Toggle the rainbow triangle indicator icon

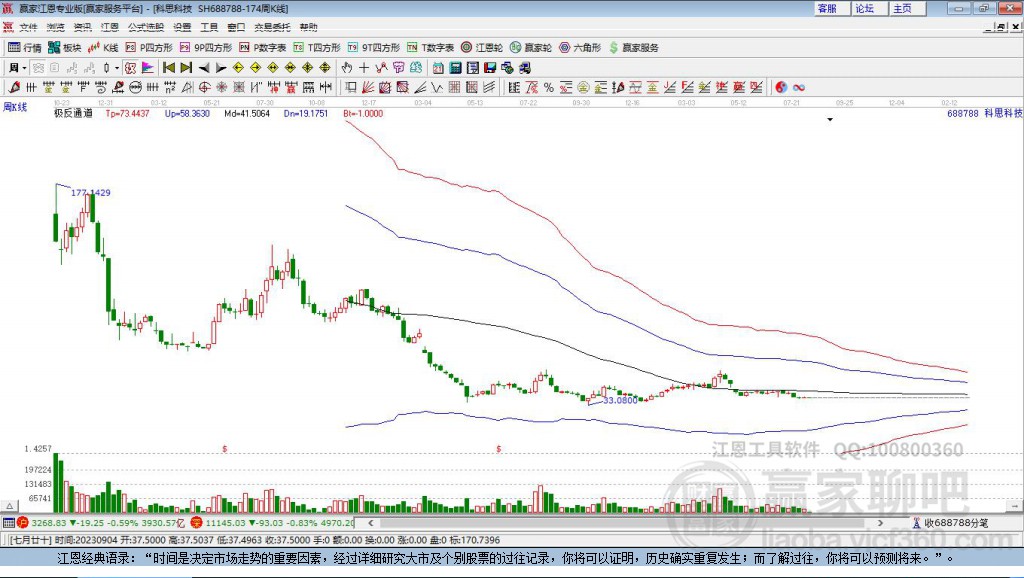148,68
